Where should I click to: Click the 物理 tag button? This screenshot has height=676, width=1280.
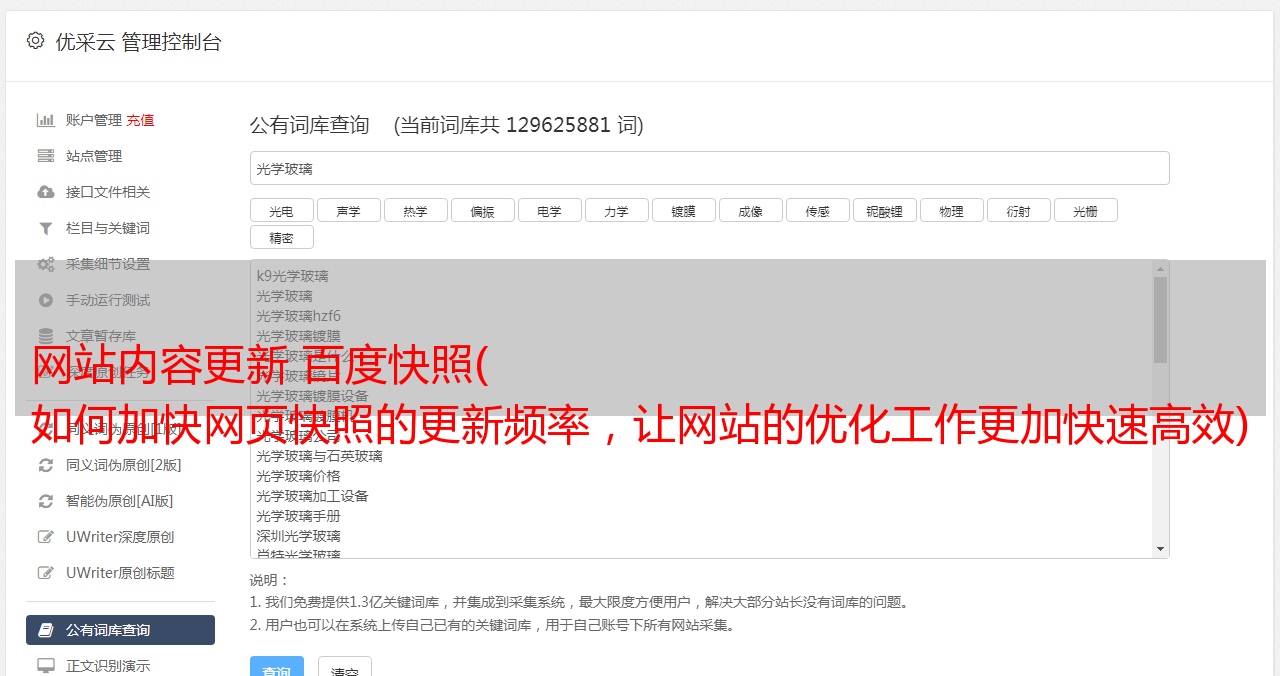(x=951, y=210)
